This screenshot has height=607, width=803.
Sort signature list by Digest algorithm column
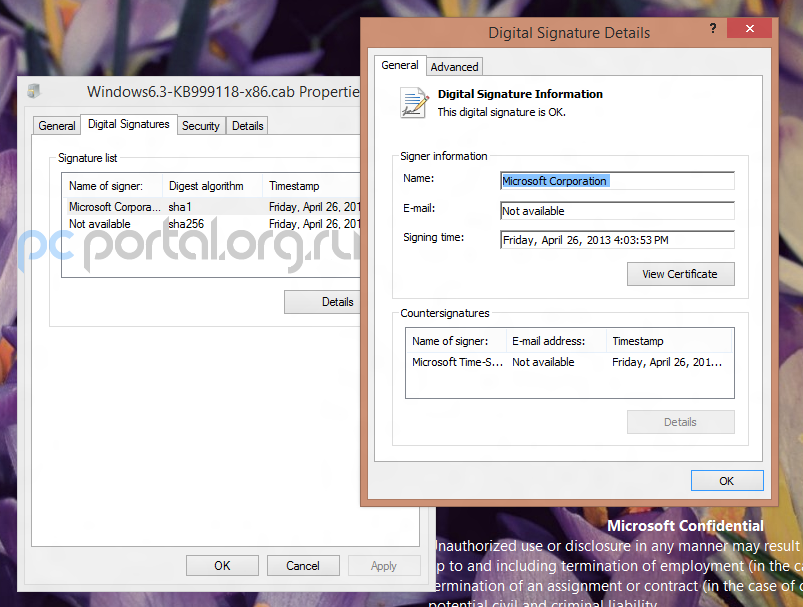(x=212, y=186)
